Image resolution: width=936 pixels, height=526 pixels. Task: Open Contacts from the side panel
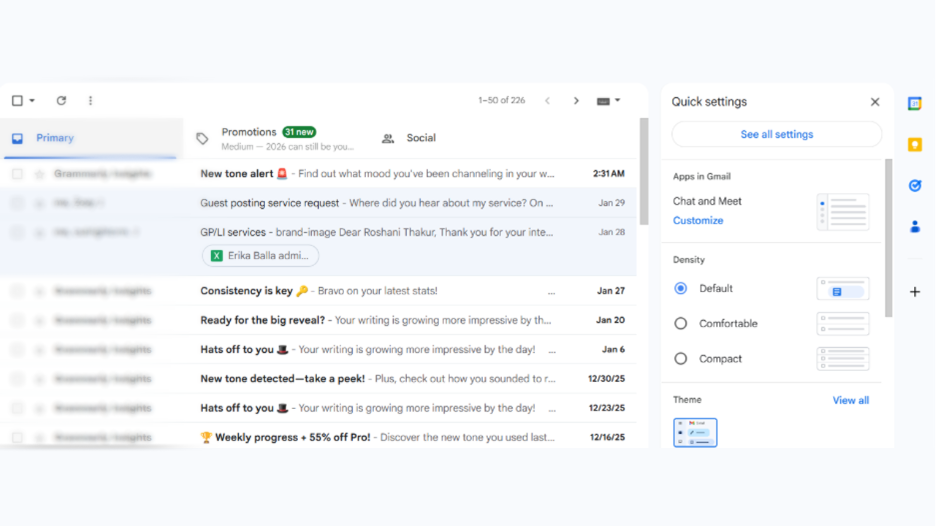914,227
